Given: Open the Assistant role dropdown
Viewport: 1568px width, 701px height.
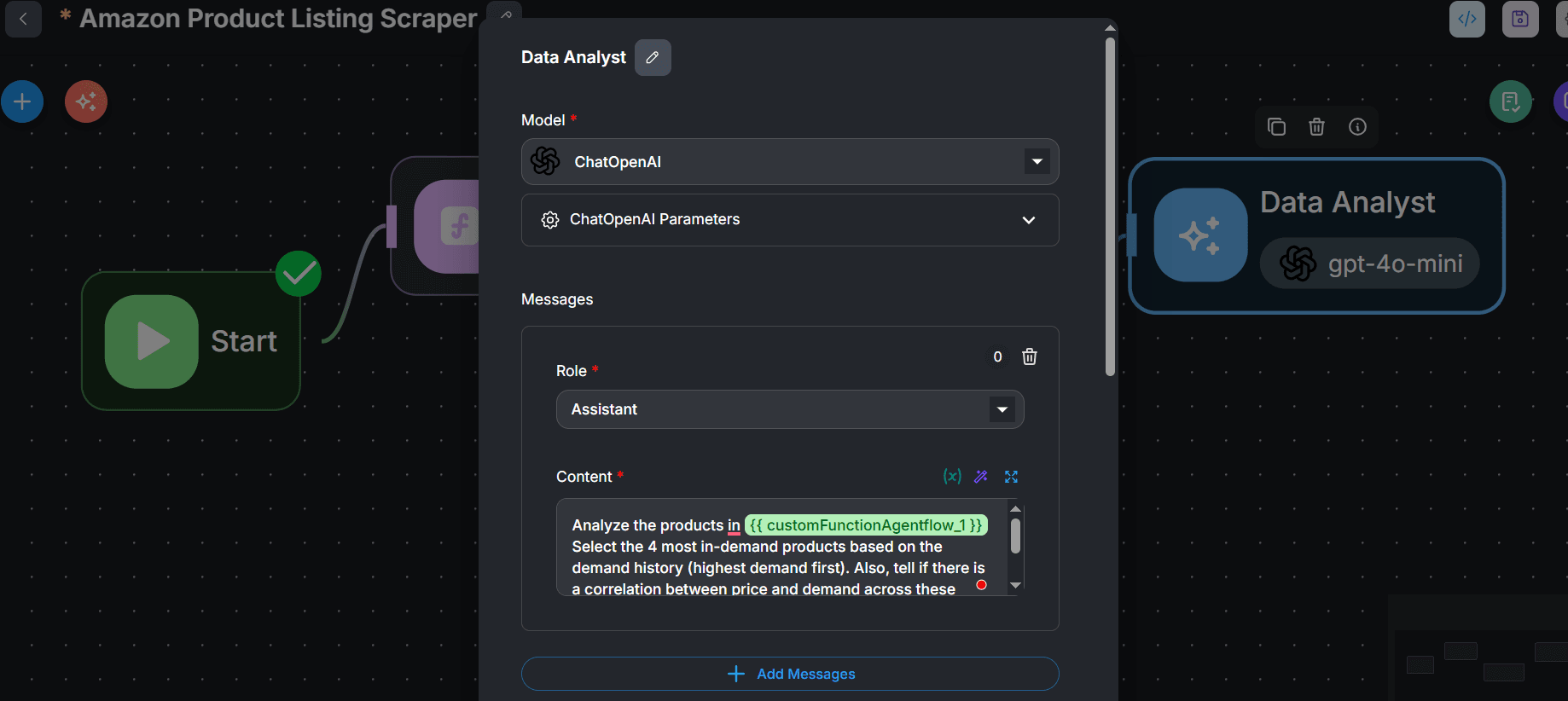Looking at the screenshot, I should 790,409.
